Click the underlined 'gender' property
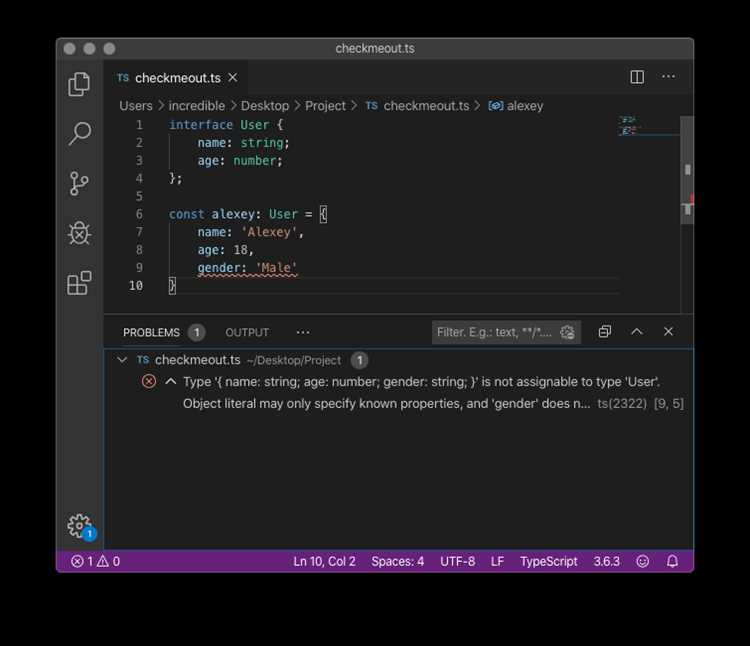 pyautogui.click(x=219, y=268)
